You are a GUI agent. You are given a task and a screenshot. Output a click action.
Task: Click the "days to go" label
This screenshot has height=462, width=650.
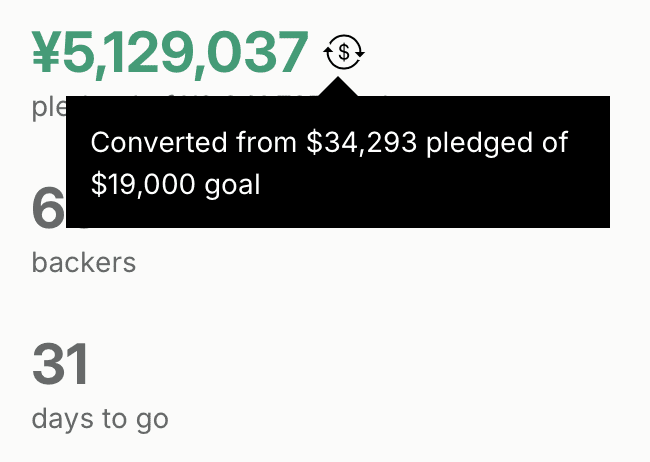tap(100, 418)
